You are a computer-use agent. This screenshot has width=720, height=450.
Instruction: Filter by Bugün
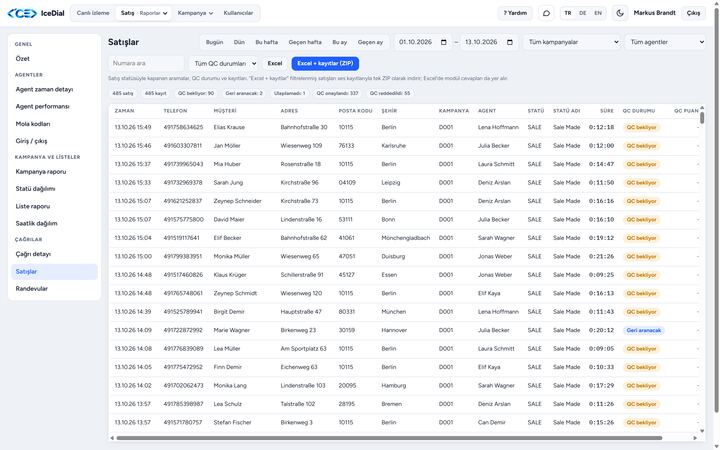coord(214,42)
